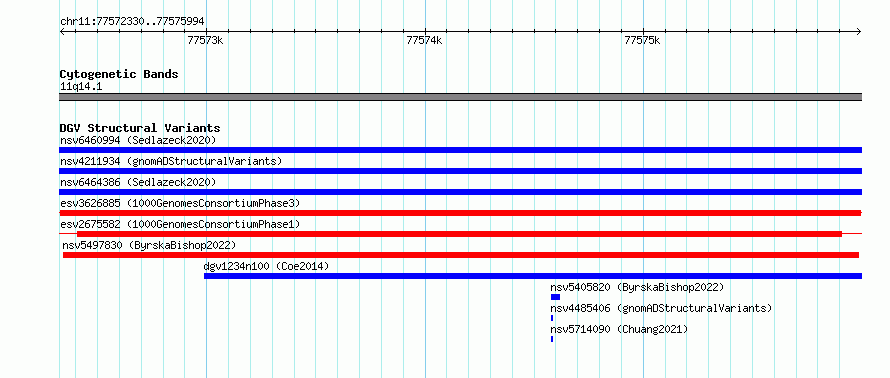
Task: Open the esv3626885 (1000GenomesConsortiumPhase3) label
Action: pos(180,203)
